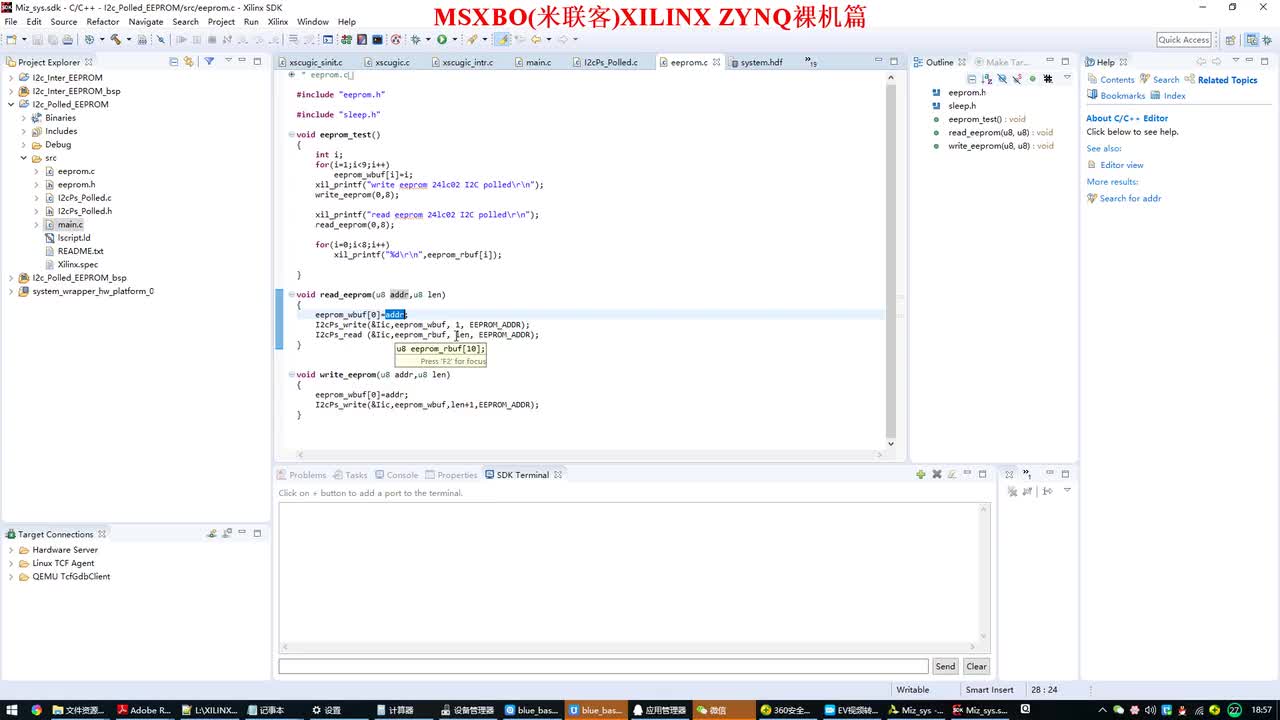Click the Windows Start button

11,710
